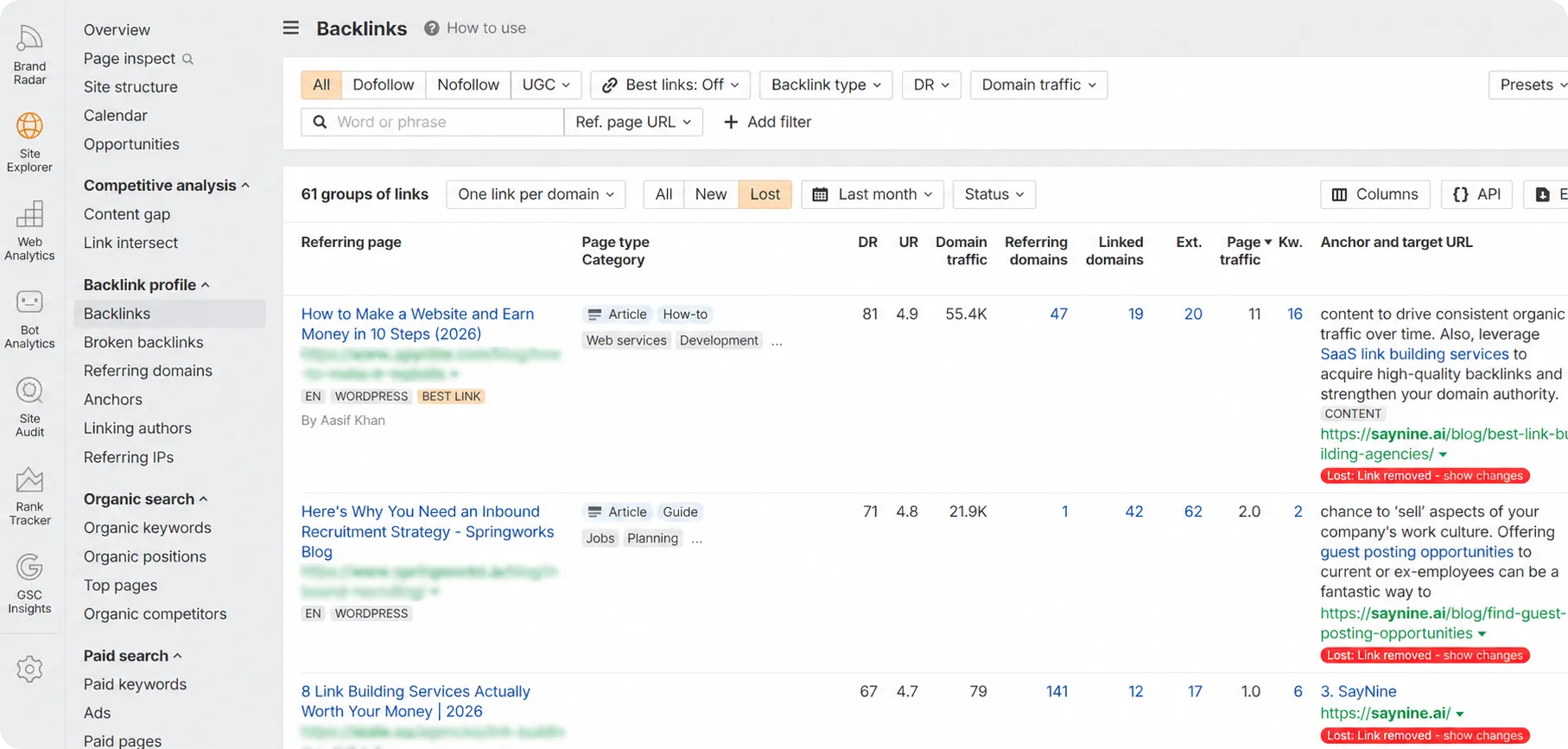
Task: Open Rank Tracker icon
Action: point(29,479)
